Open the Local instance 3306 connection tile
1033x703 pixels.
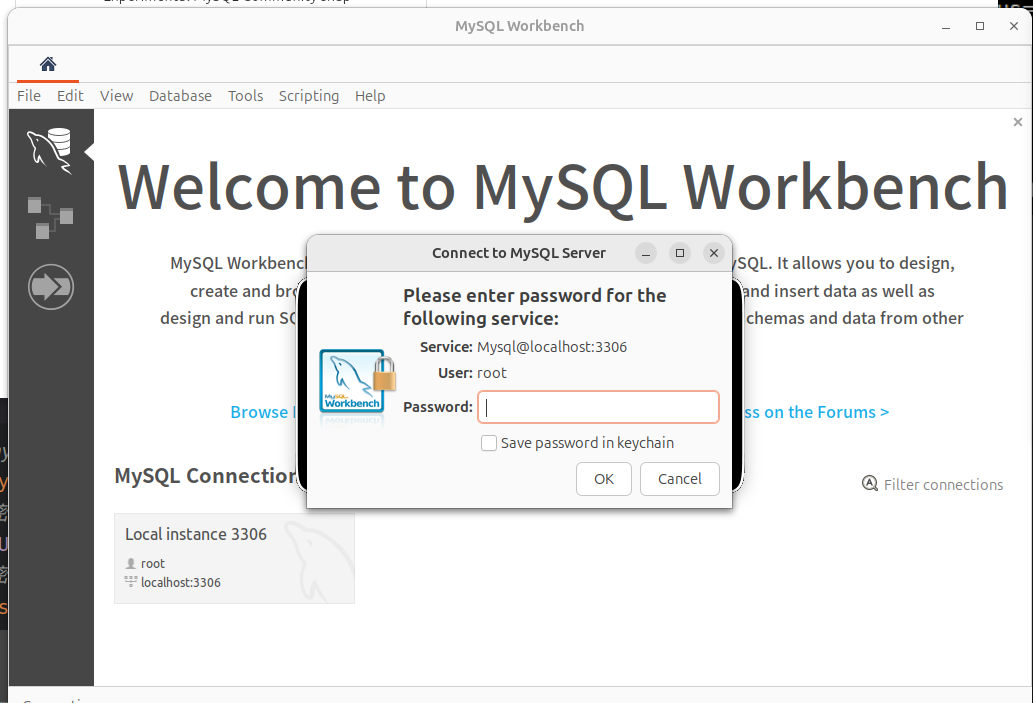[235, 559]
